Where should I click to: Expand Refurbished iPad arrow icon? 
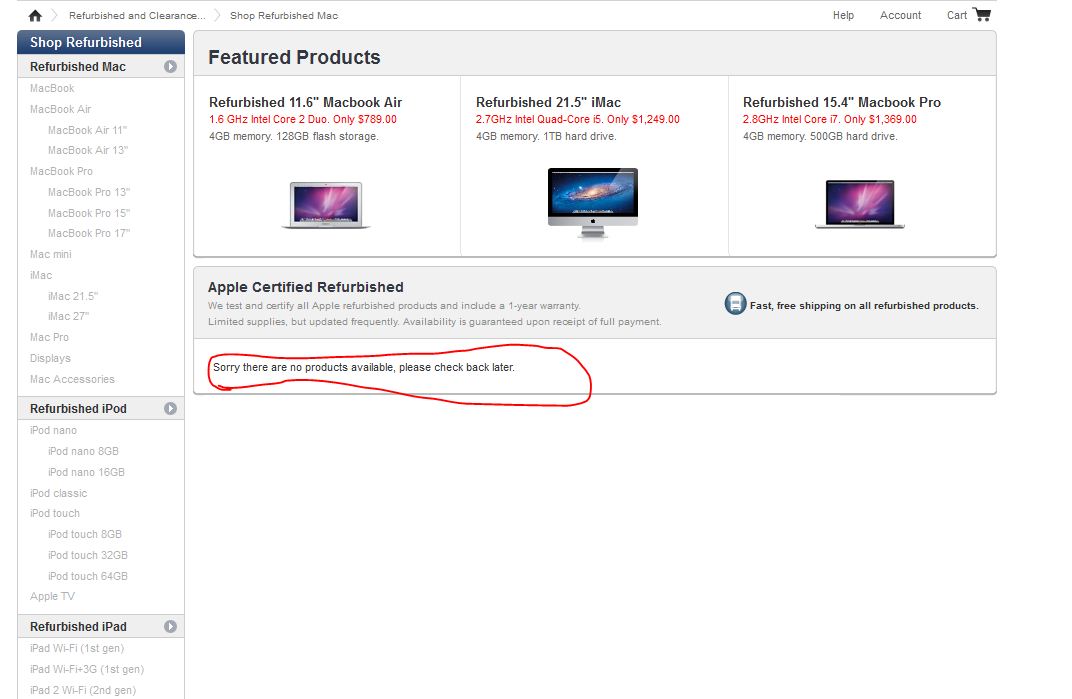tap(170, 627)
